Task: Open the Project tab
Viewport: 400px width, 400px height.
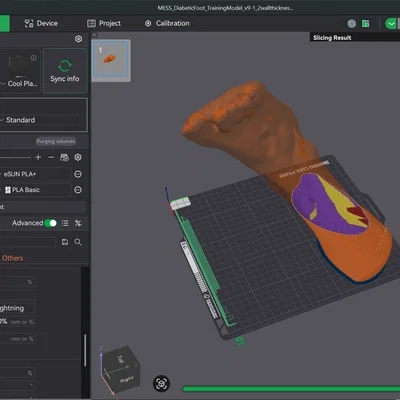Action: (104, 23)
